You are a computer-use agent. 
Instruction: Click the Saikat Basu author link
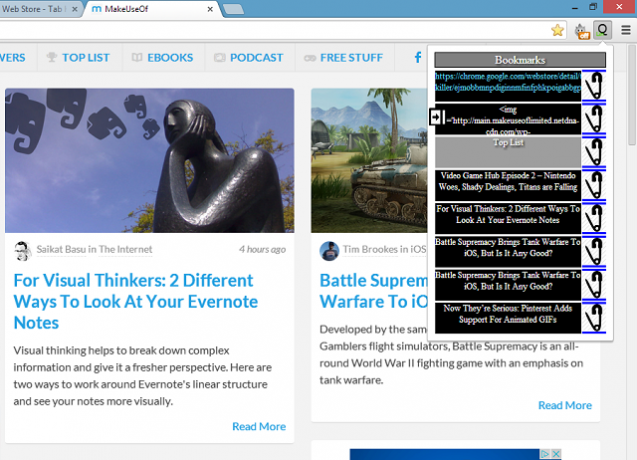pyautogui.click(x=61, y=249)
